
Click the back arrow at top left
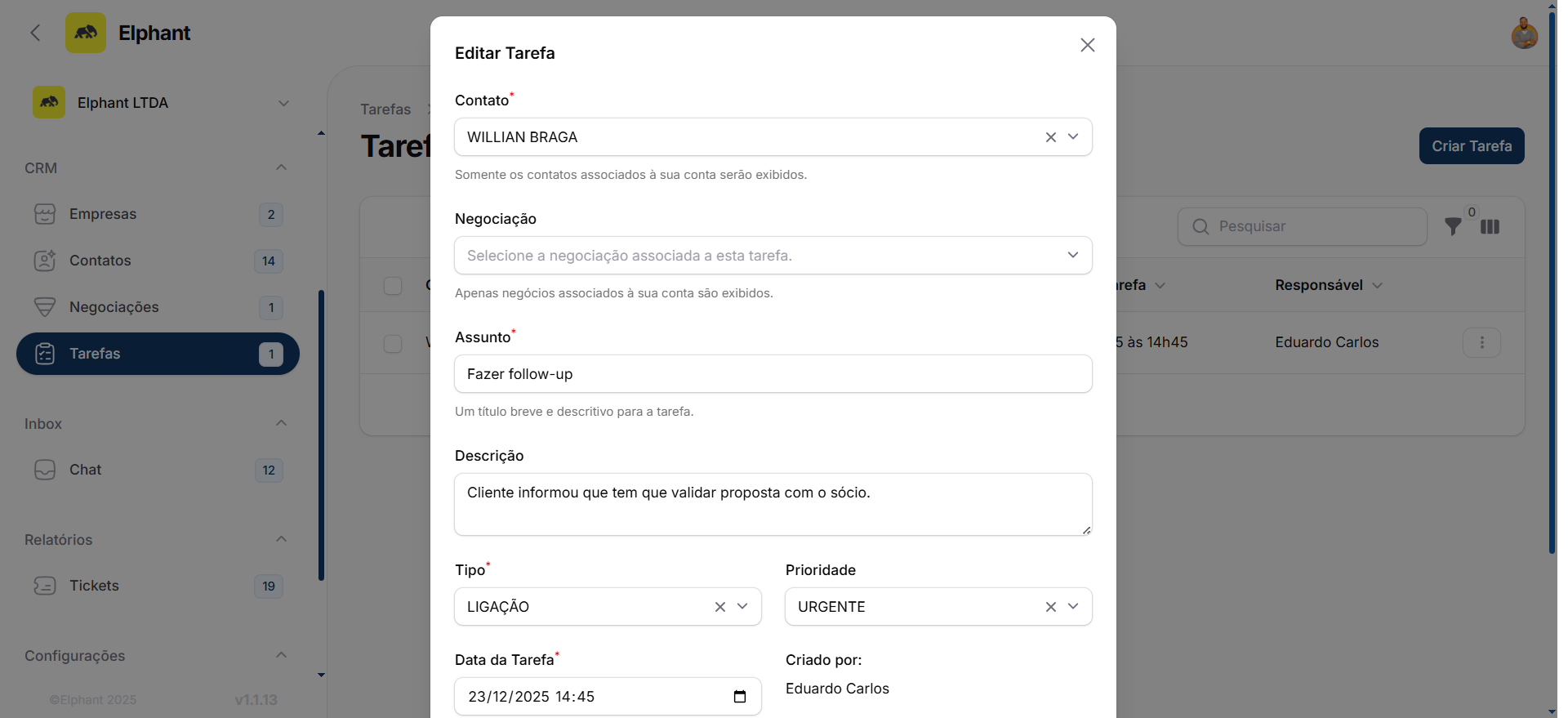pyautogui.click(x=35, y=33)
